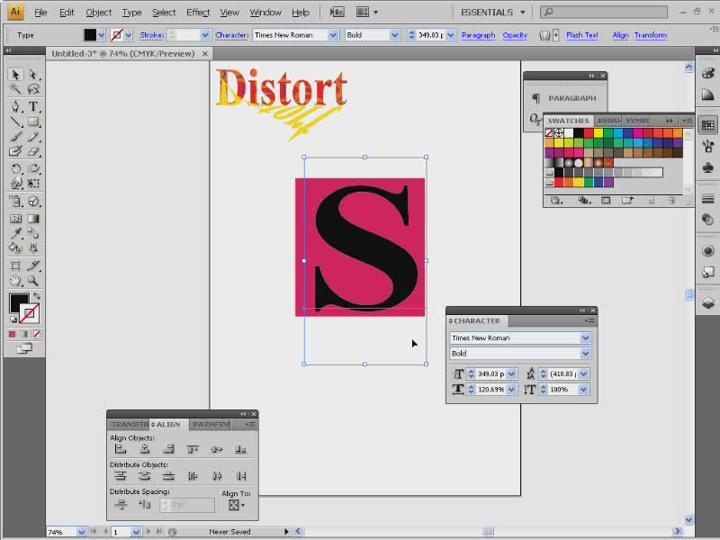Switch to the Transform tab in Align panel group
Screen dimensions: 720x540
click(129, 424)
